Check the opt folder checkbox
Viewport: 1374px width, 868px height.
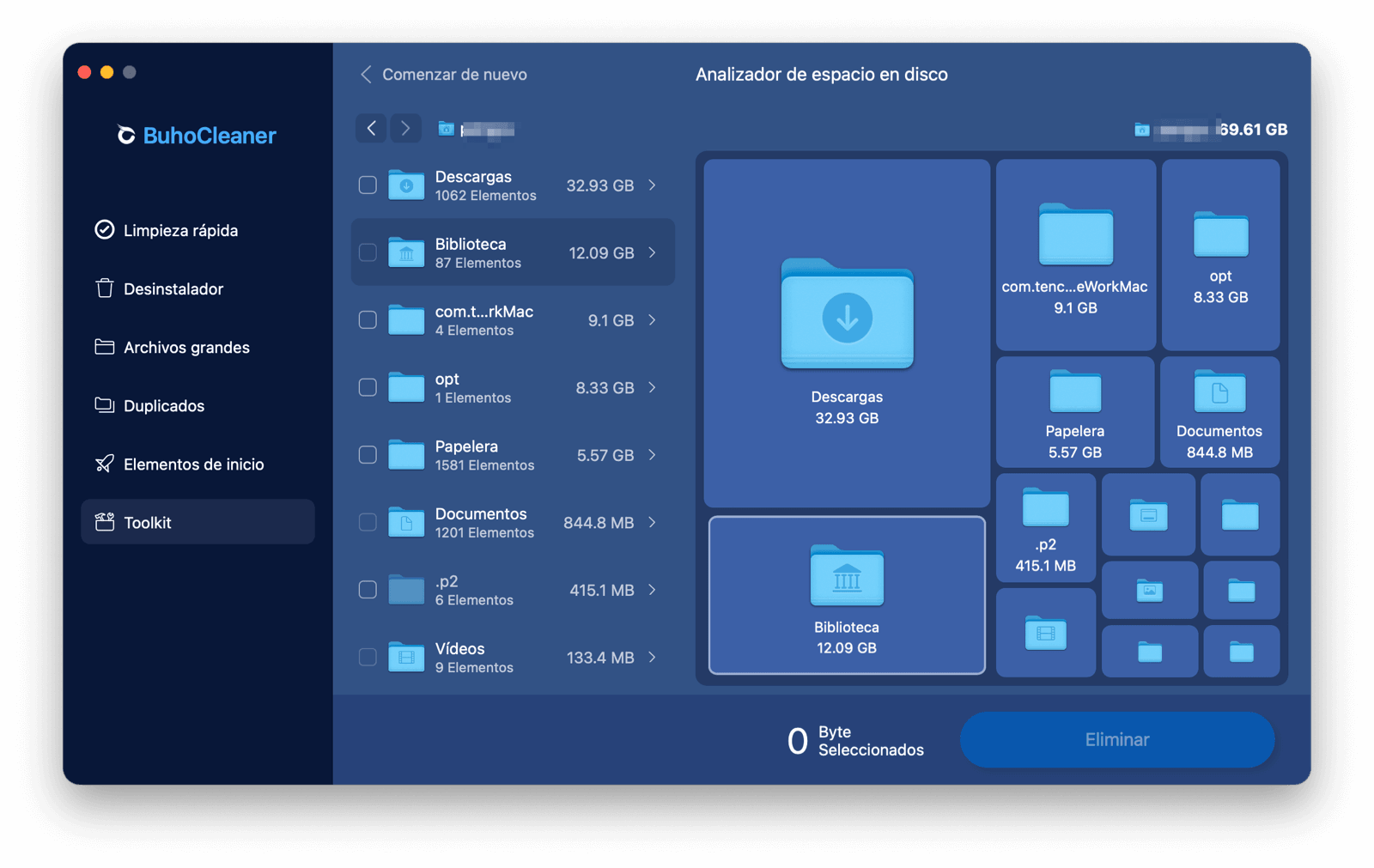coord(368,387)
